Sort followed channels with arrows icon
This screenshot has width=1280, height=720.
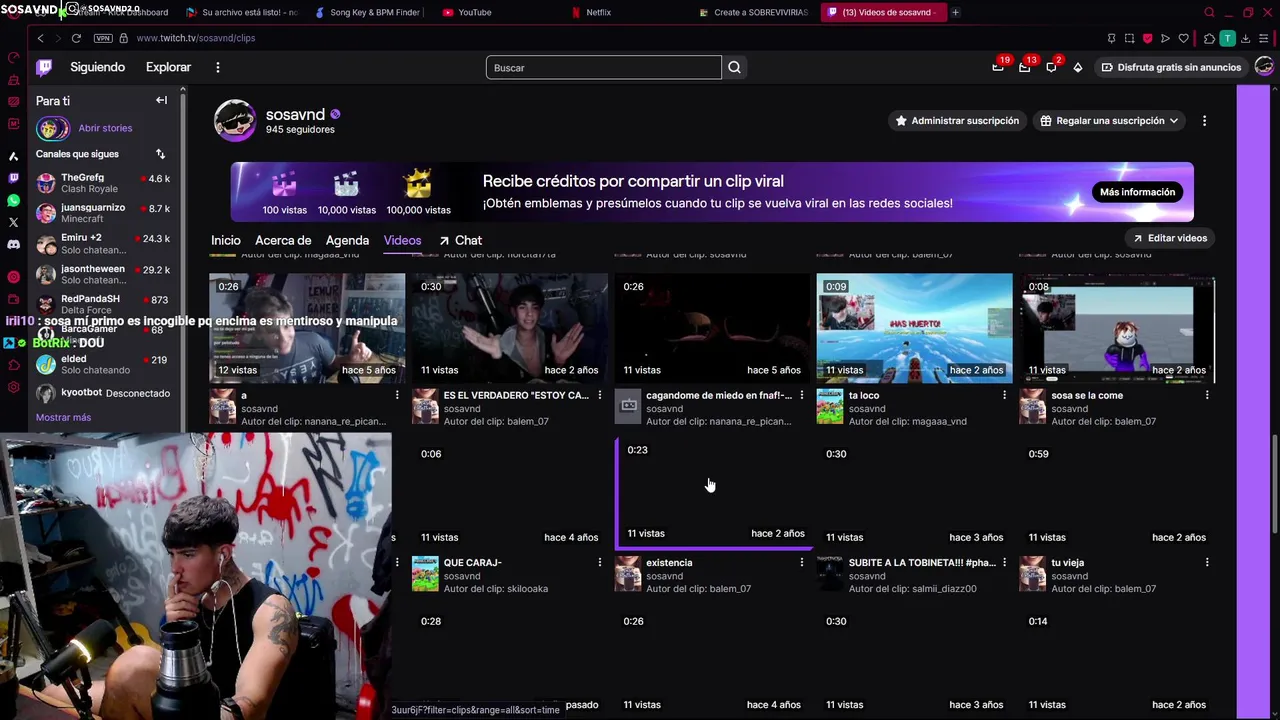coord(160,154)
